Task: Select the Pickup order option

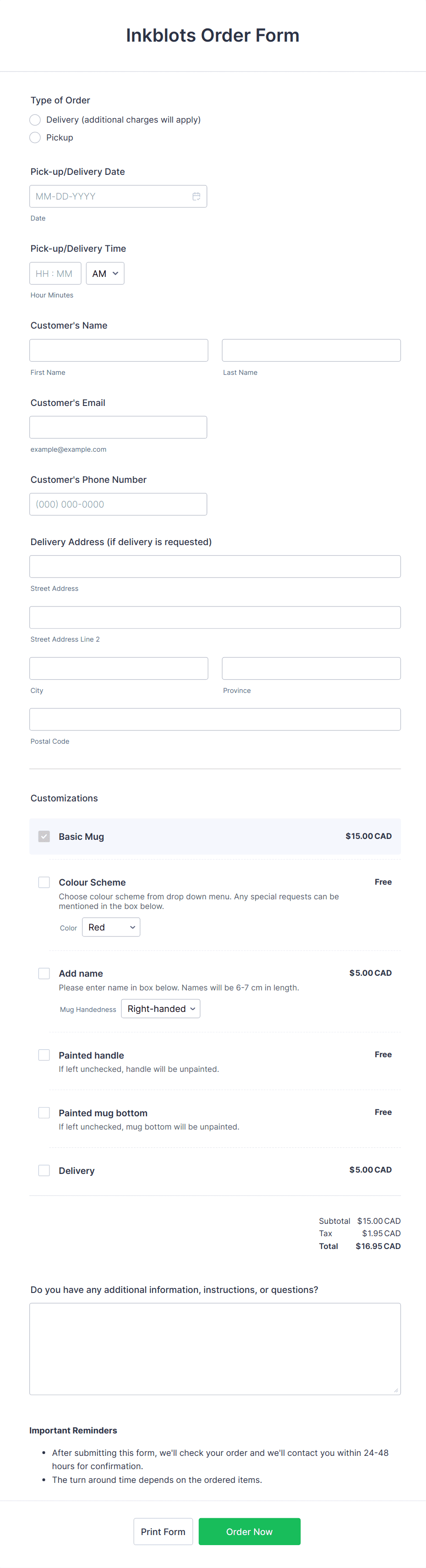Action: point(35,138)
